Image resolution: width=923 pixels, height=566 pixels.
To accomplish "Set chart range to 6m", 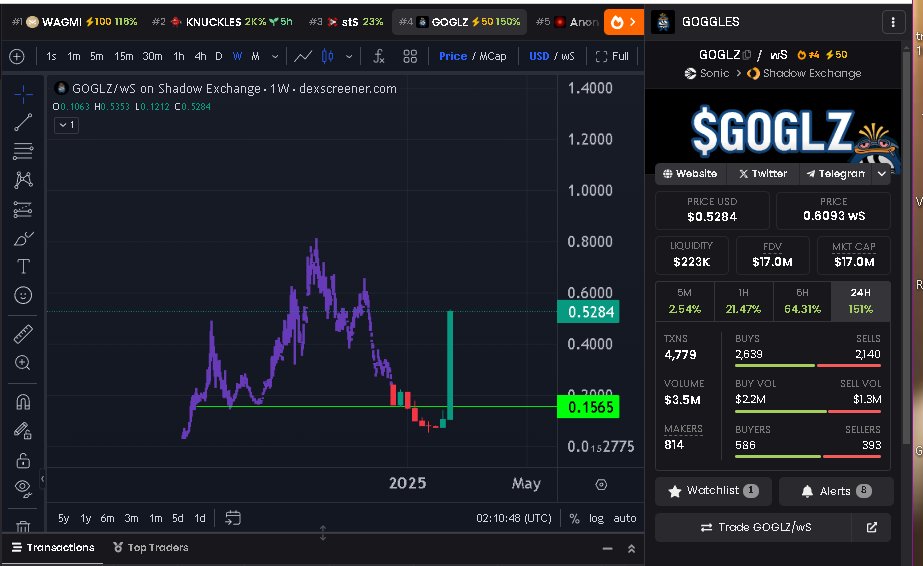I will coord(107,518).
